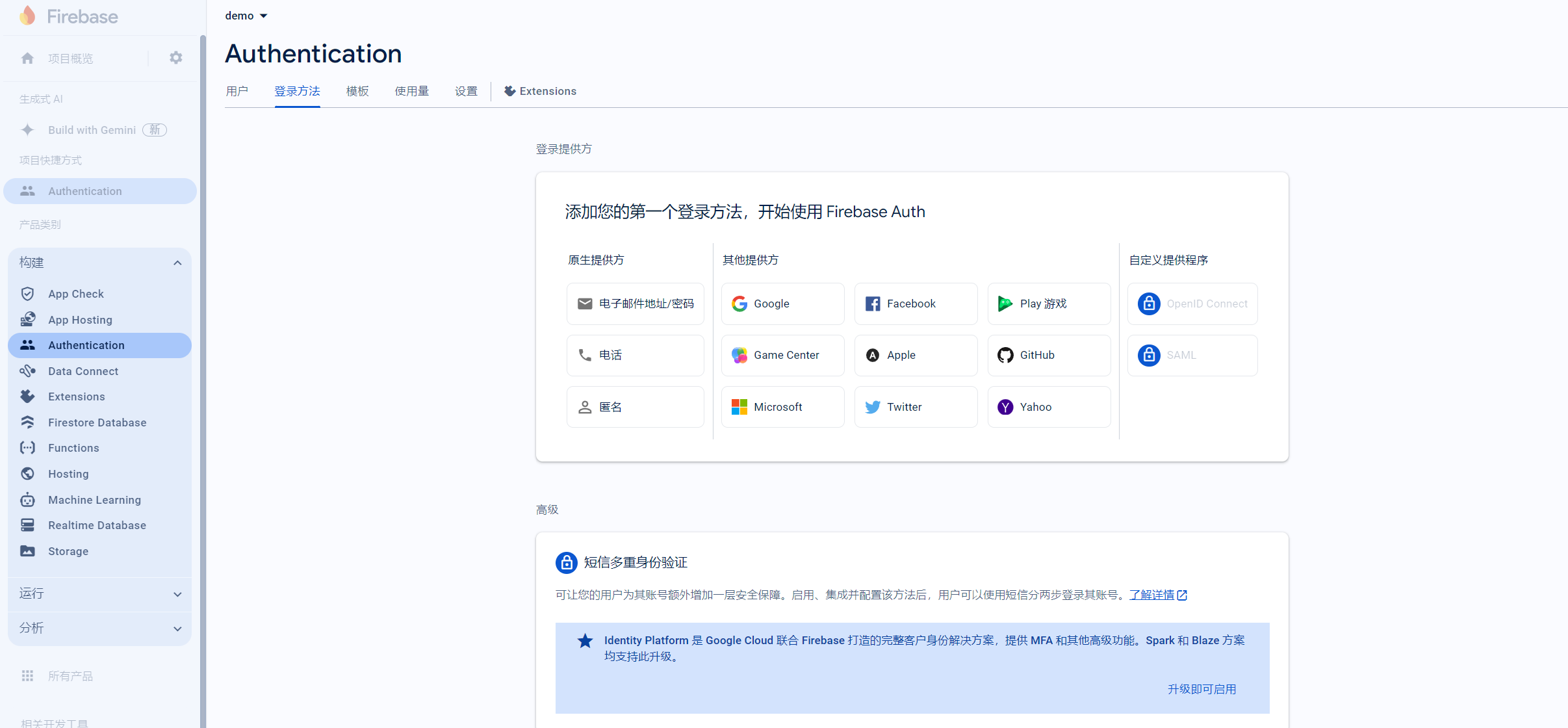The width and height of the screenshot is (1568, 728).
Task: Choose the 电子邮件地址/密码 provider
Action: pyautogui.click(x=636, y=304)
